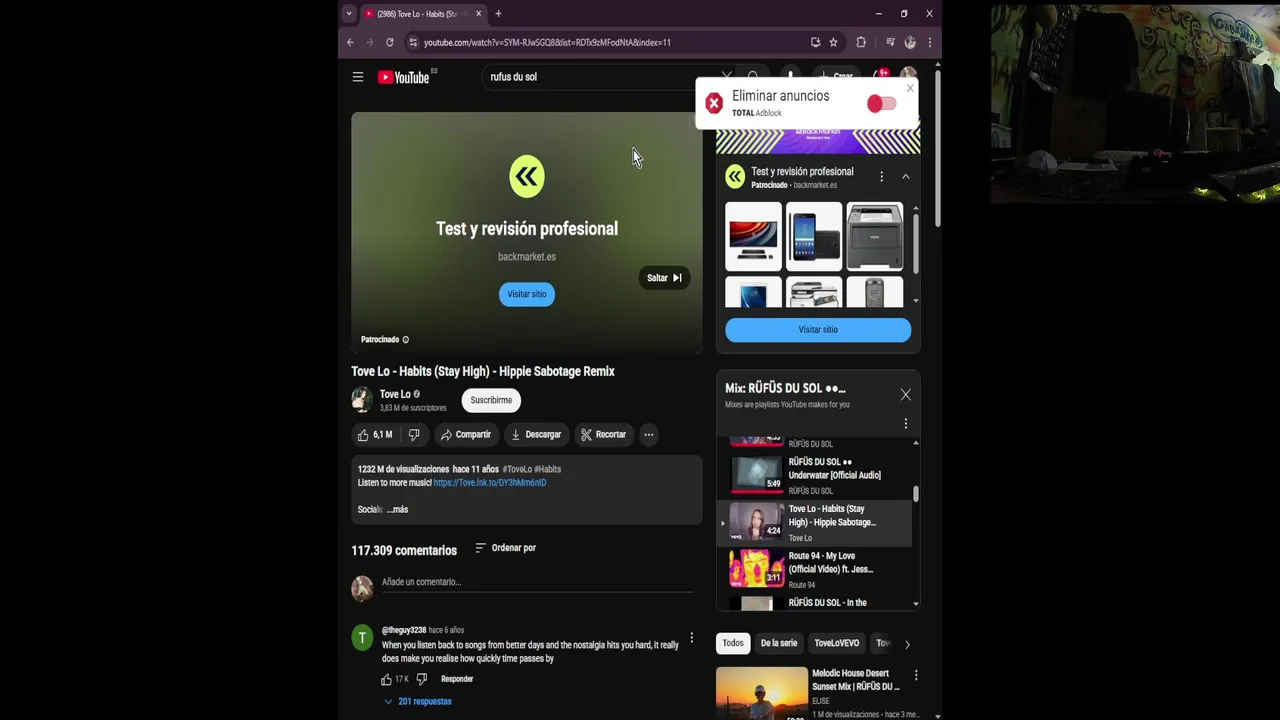Click Visitar sitio on the video ad
Viewport: 1280px width, 720px height.
coord(526,294)
